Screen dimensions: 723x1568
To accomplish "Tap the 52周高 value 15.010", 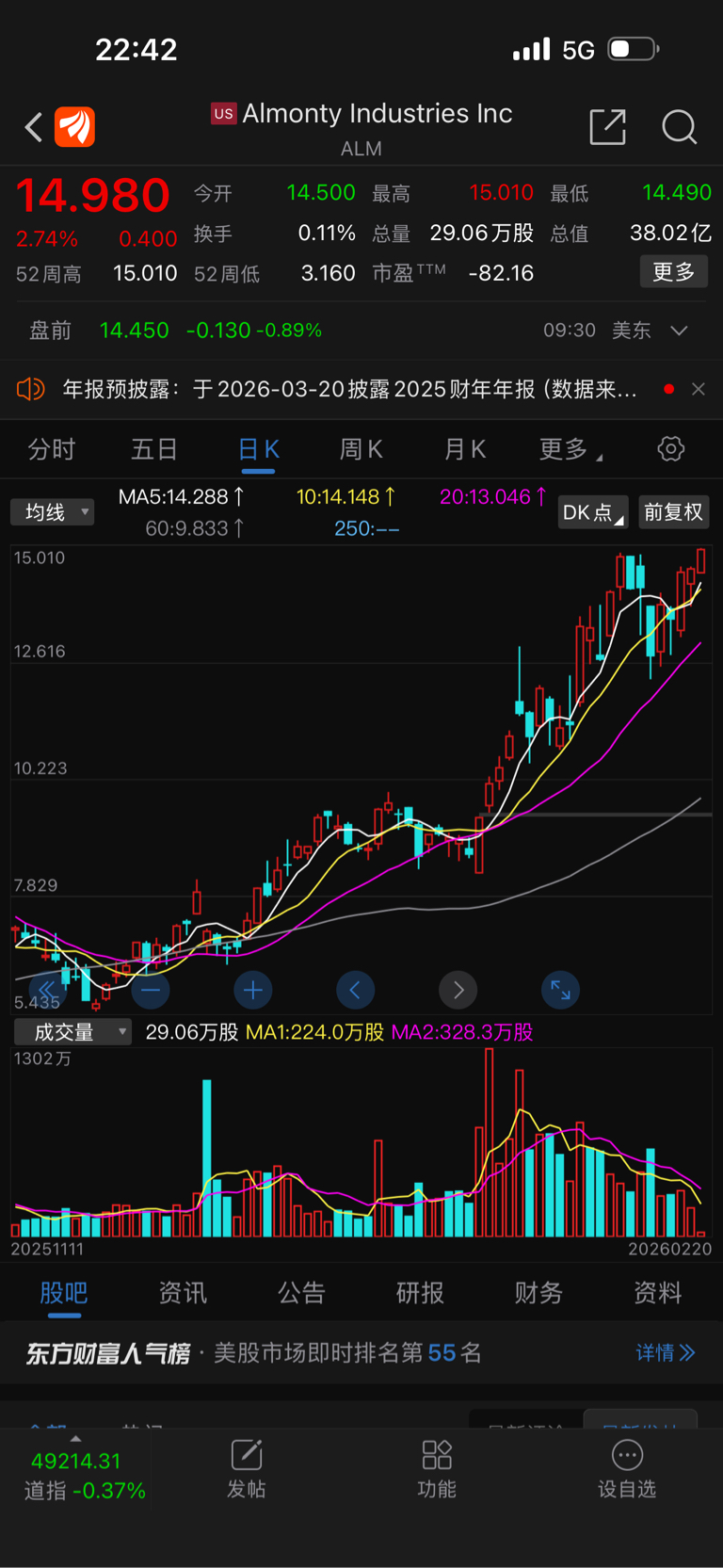I will [145, 273].
